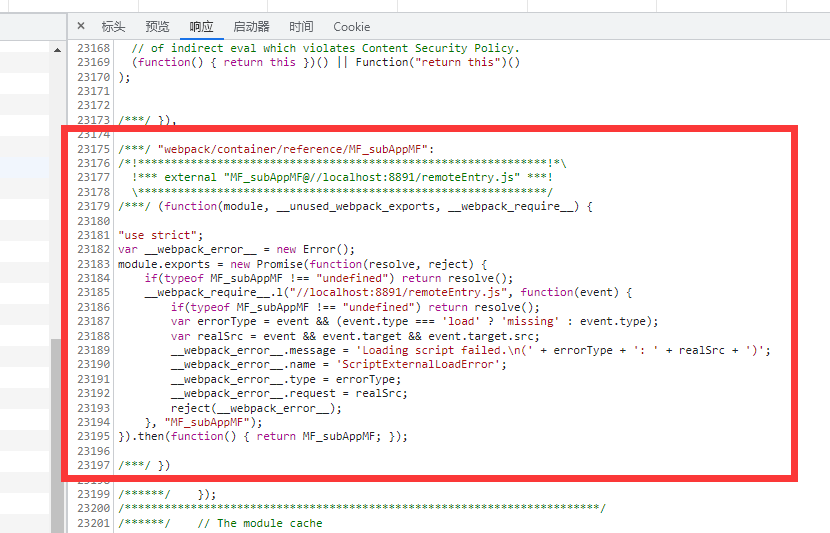Viewport: 830px width, 533px height.
Task: Click the 'indirect eval' comment line
Action: [x=326, y=48]
